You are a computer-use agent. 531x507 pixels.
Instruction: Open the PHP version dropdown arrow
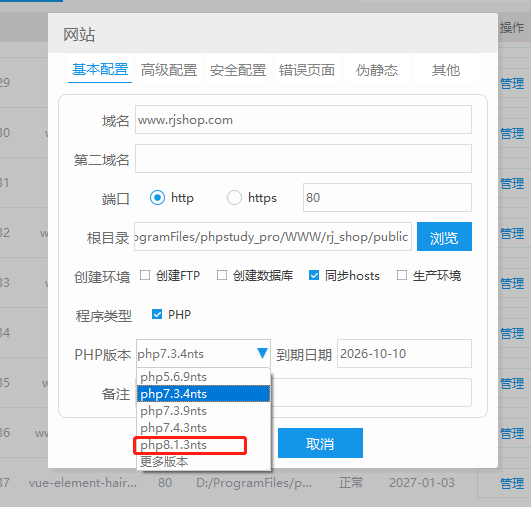(x=262, y=353)
